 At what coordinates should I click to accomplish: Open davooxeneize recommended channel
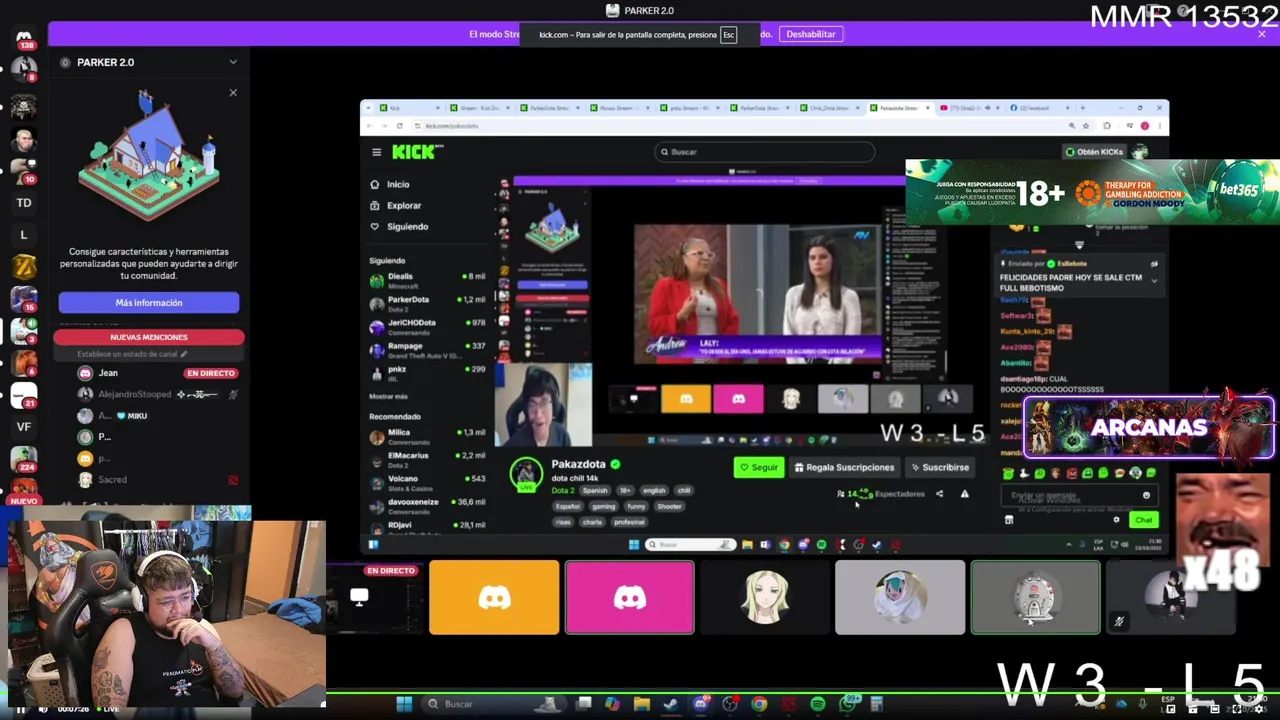tap(428, 505)
